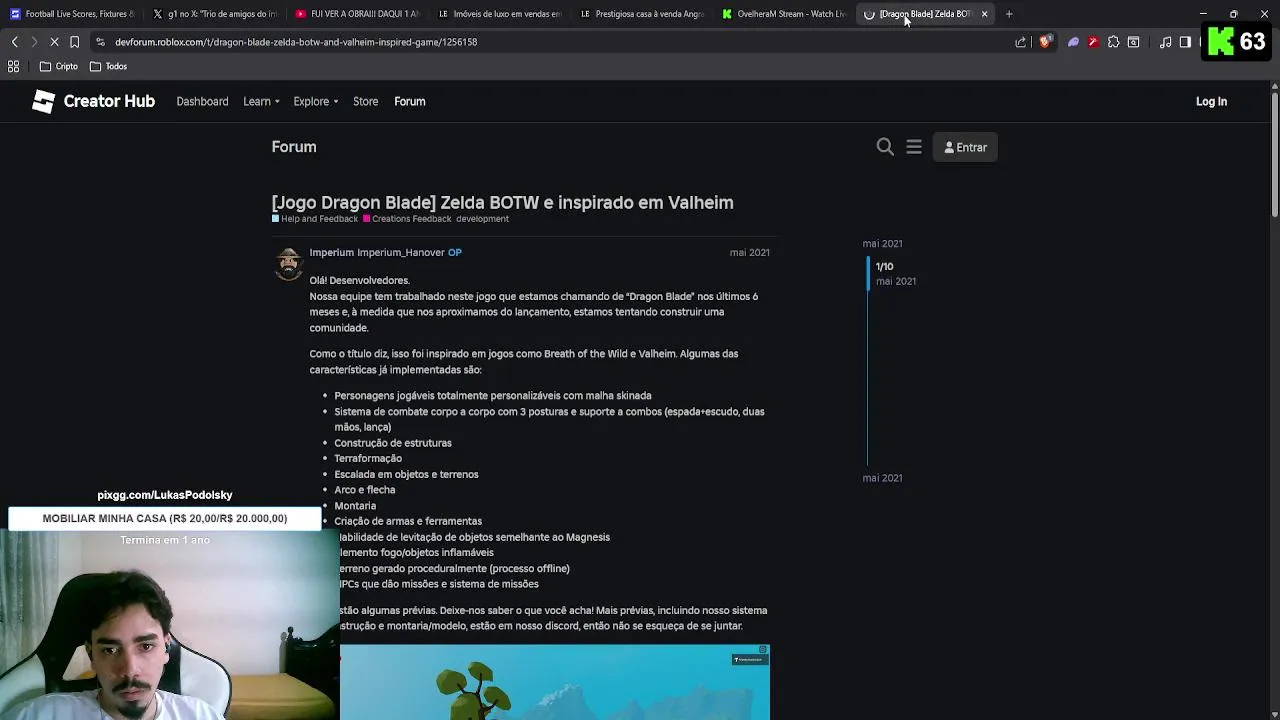This screenshot has height=720, width=1280.
Task: Switch to the g1 no X tab
Action: point(215,14)
